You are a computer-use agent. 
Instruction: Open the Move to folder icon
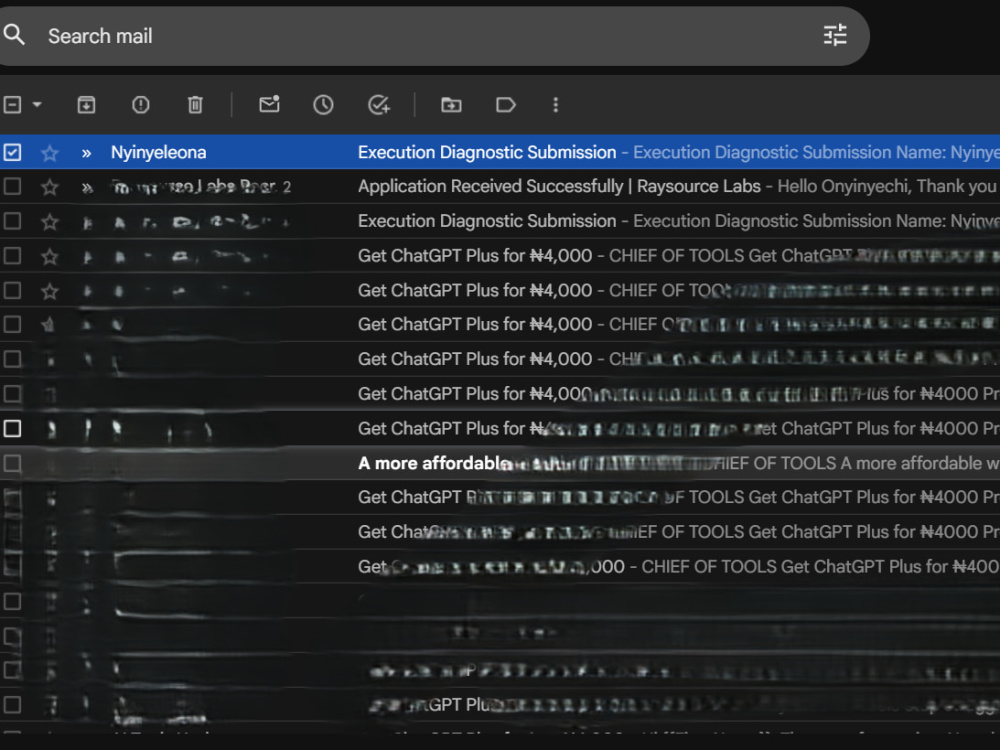click(452, 105)
